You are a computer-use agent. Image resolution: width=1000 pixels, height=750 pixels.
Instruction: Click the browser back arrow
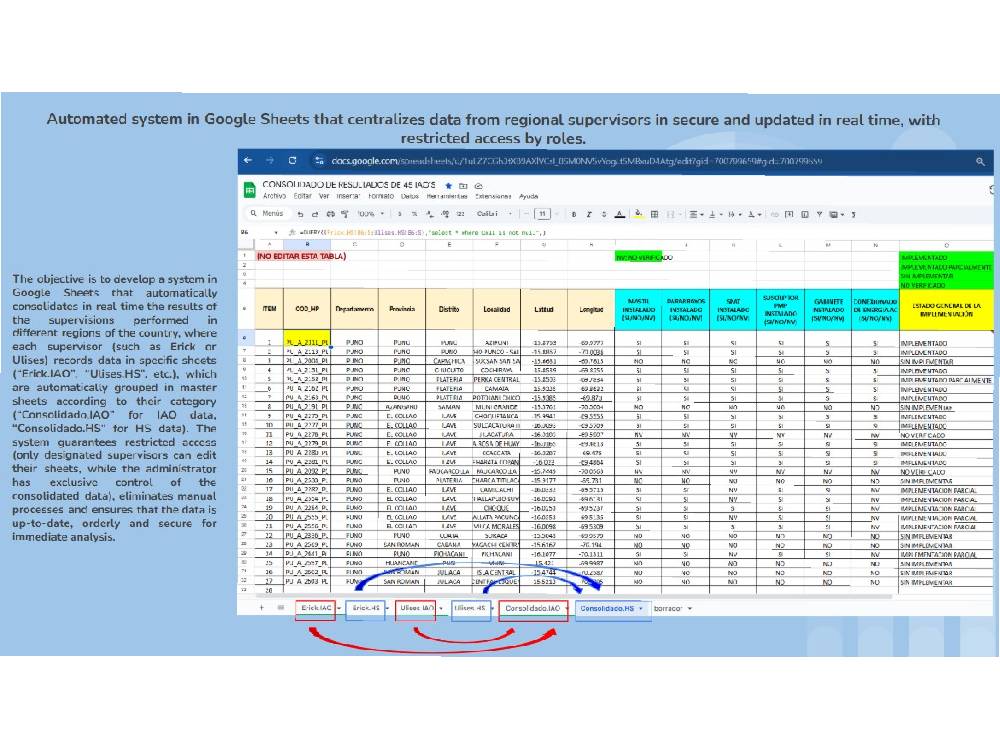tap(248, 161)
